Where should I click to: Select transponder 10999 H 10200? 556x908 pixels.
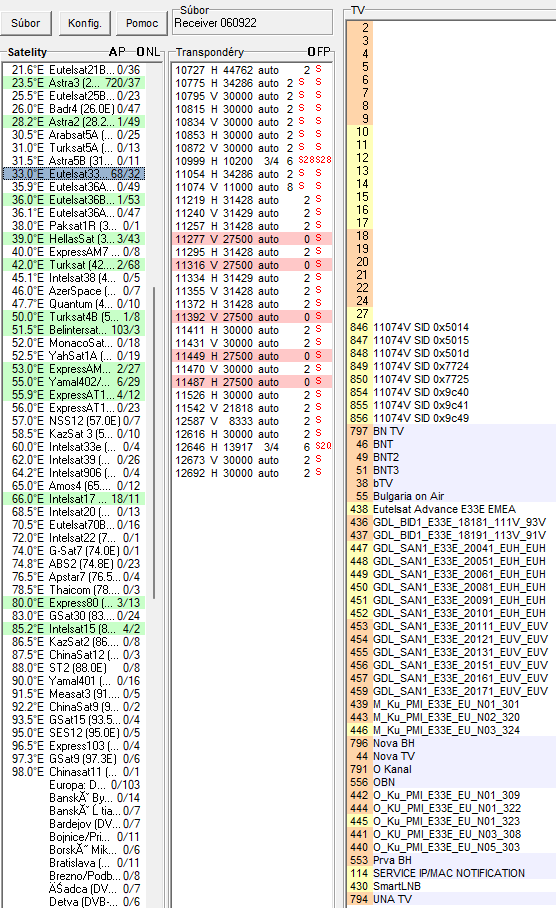pos(253,161)
